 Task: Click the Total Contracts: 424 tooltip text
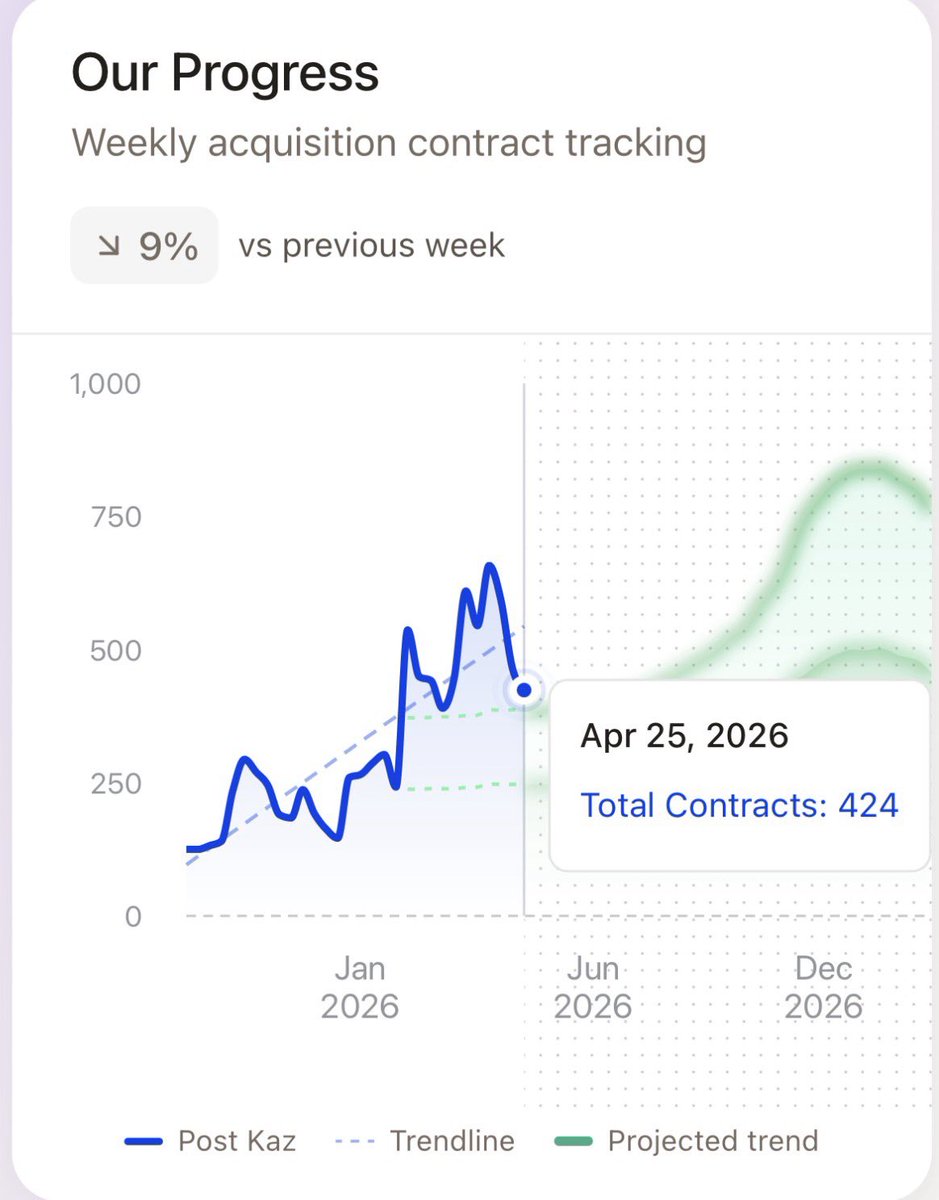740,804
